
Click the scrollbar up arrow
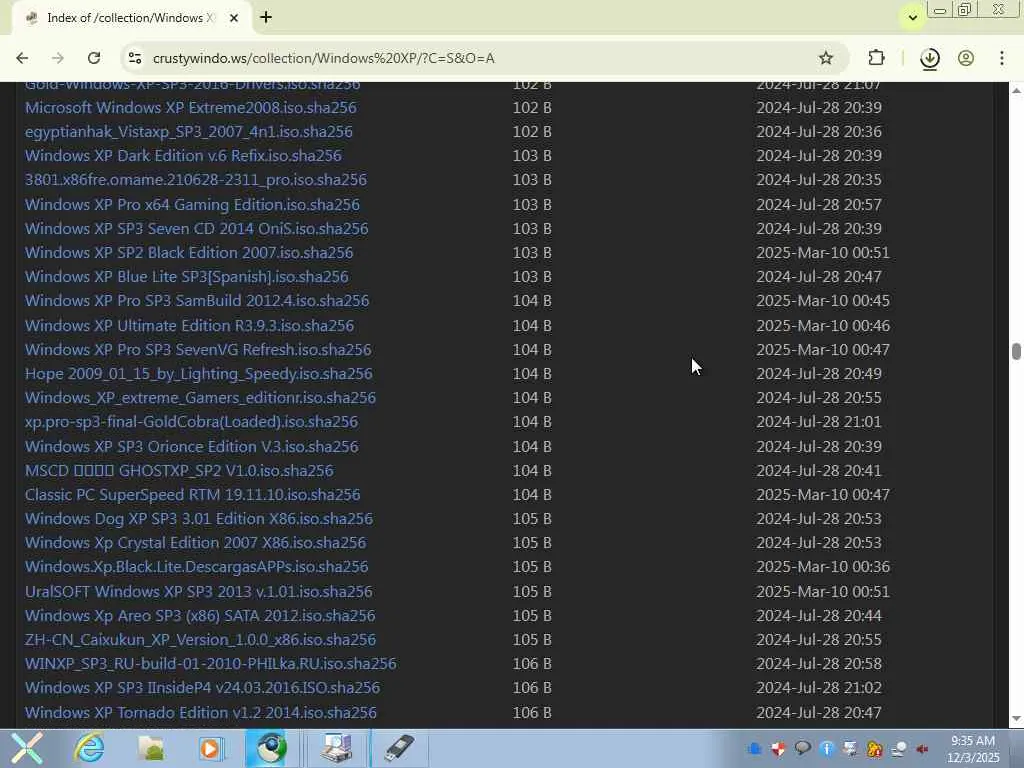(x=1016, y=90)
